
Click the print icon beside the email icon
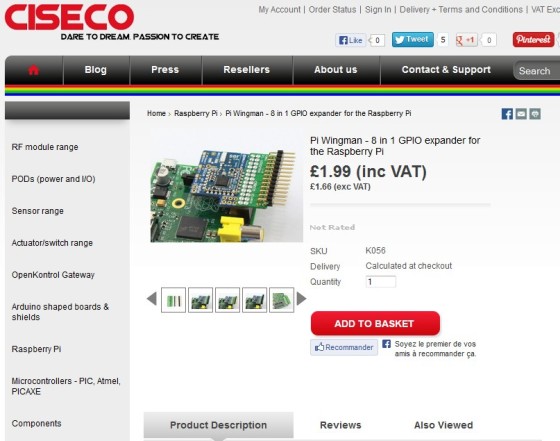coord(535,114)
